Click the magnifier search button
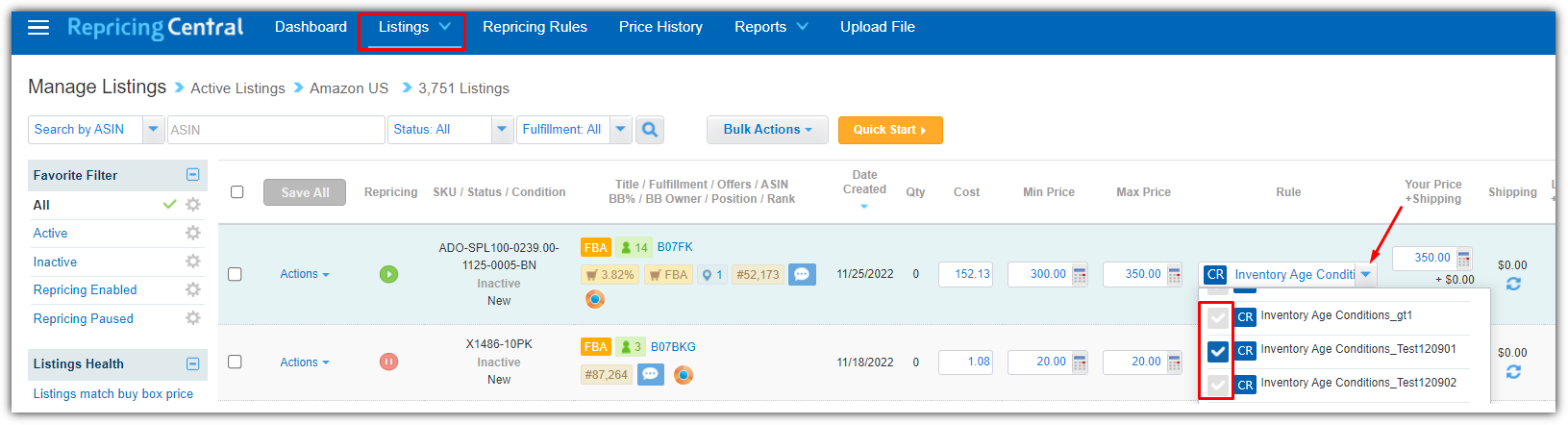 point(650,130)
